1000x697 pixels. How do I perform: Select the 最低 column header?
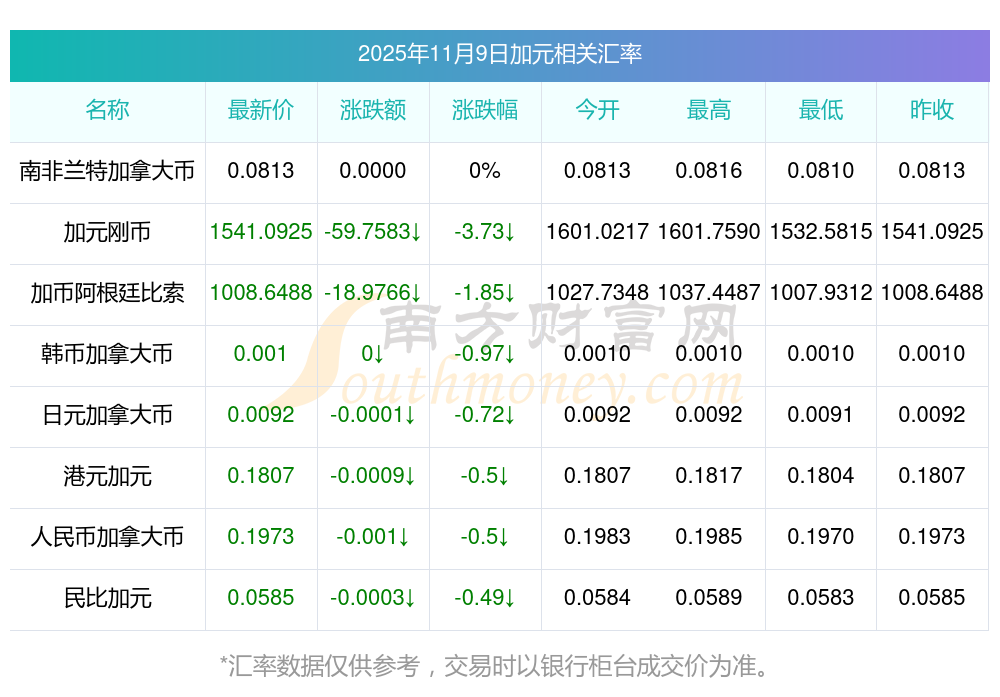(x=821, y=110)
